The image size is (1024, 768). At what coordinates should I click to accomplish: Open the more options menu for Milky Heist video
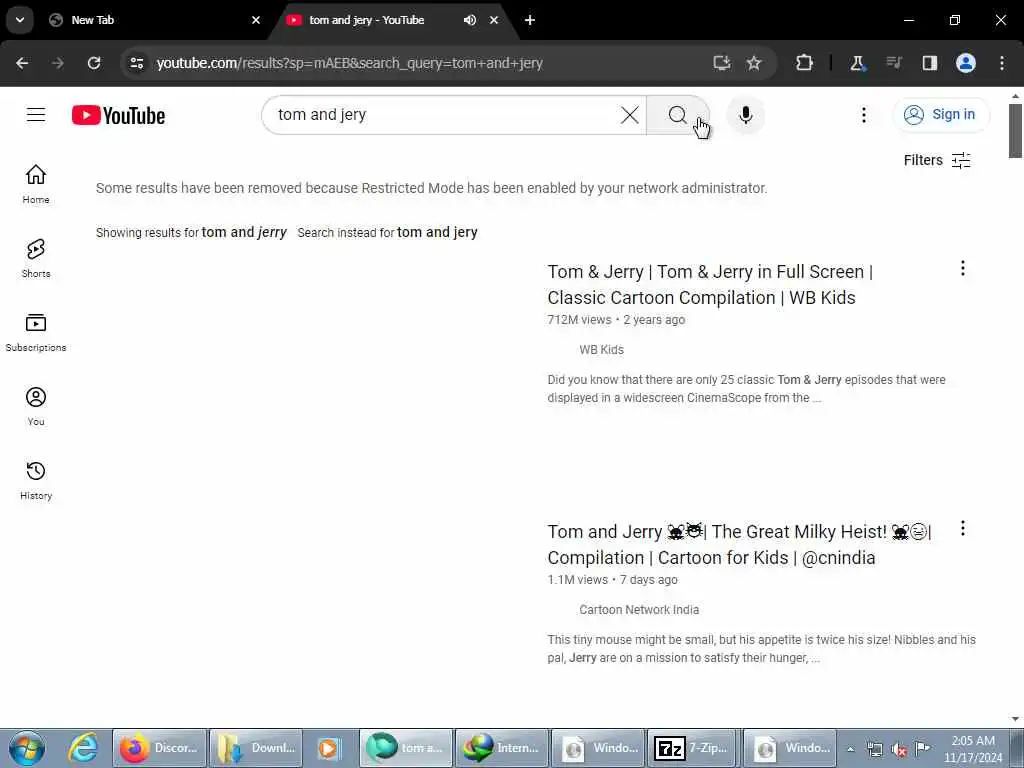tap(963, 528)
